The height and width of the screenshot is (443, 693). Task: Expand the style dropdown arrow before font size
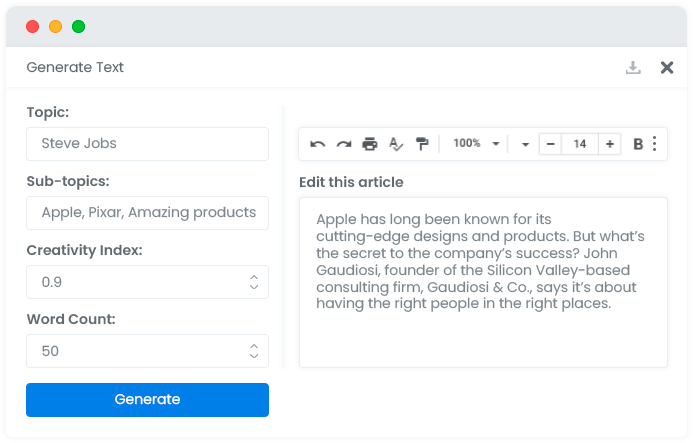[x=525, y=144]
